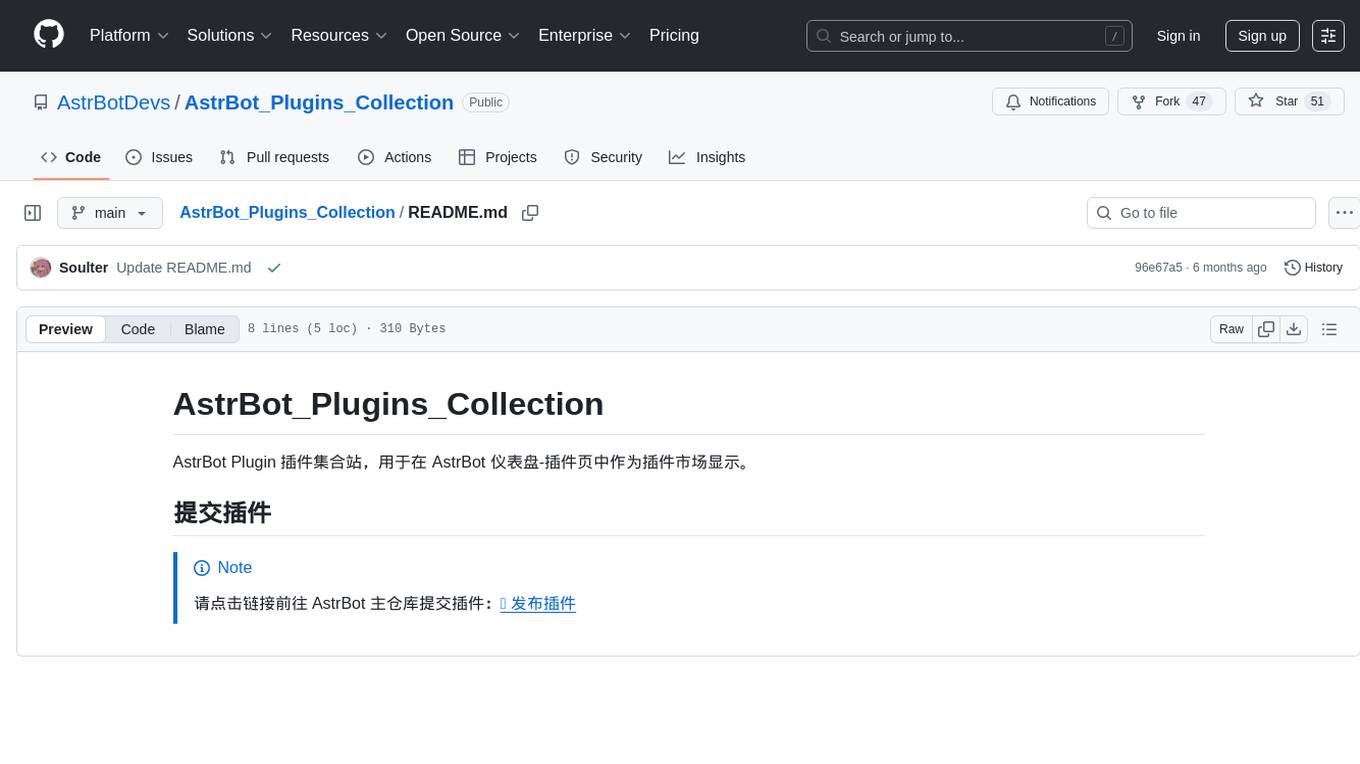1360x764 pixels.
Task: Open the Projects tab
Action: (498, 157)
